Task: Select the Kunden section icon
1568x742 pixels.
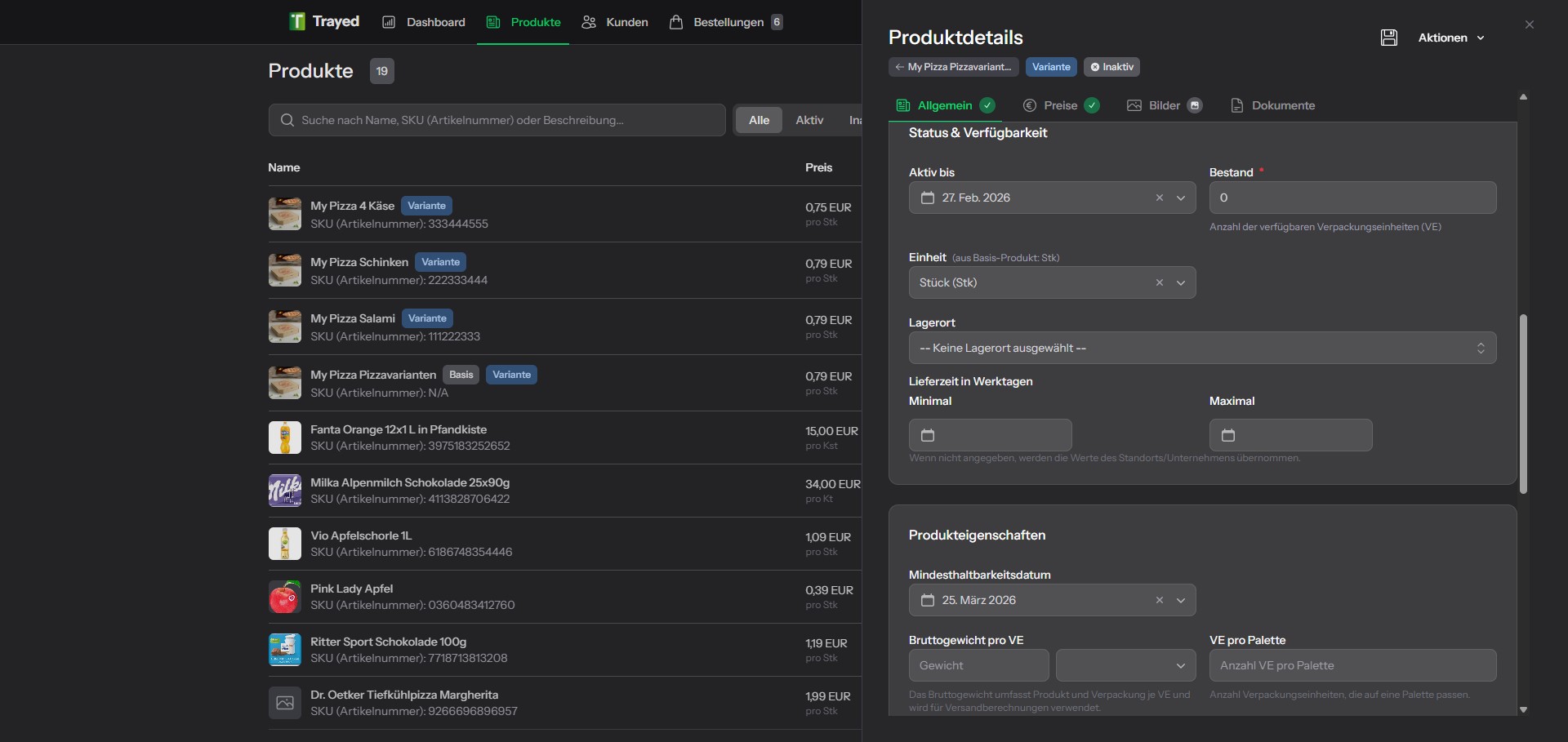Action: click(x=589, y=22)
